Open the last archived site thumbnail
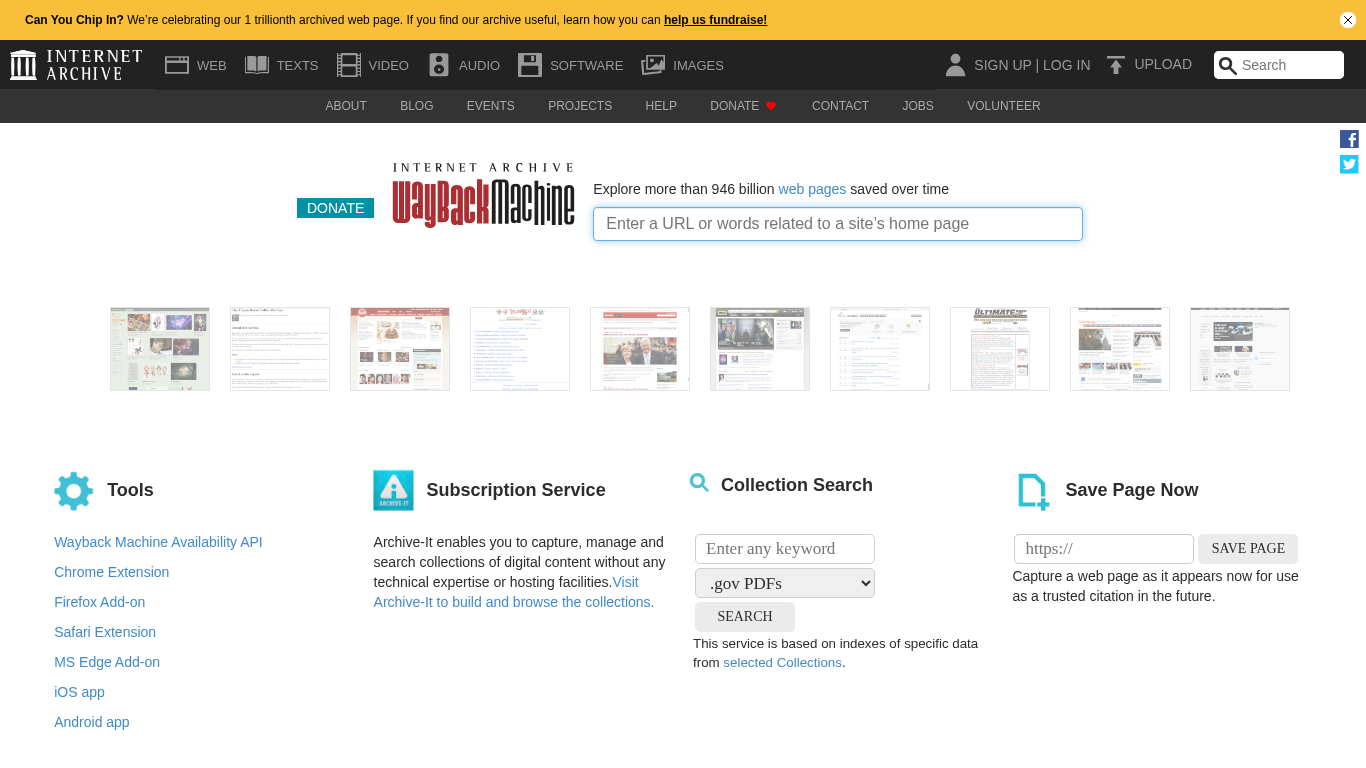The width and height of the screenshot is (1366, 768). [1240, 349]
